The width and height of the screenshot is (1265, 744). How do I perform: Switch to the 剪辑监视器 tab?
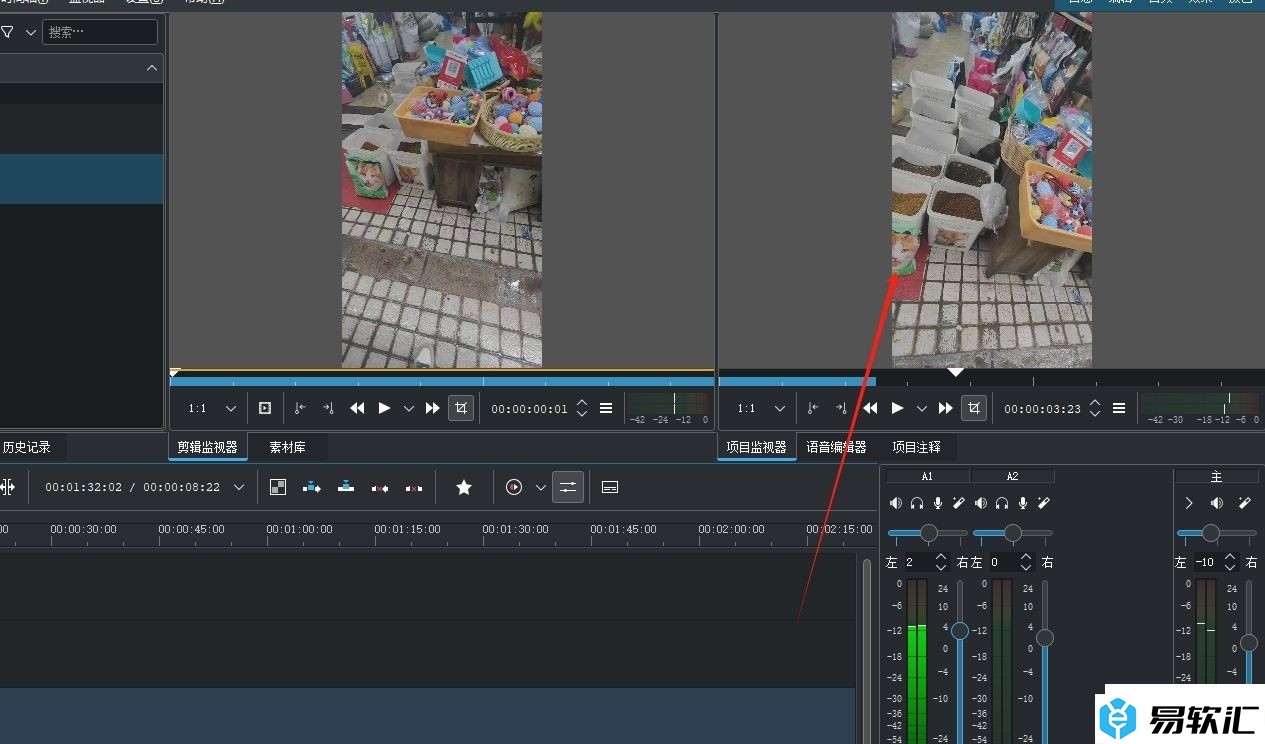[x=208, y=447]
